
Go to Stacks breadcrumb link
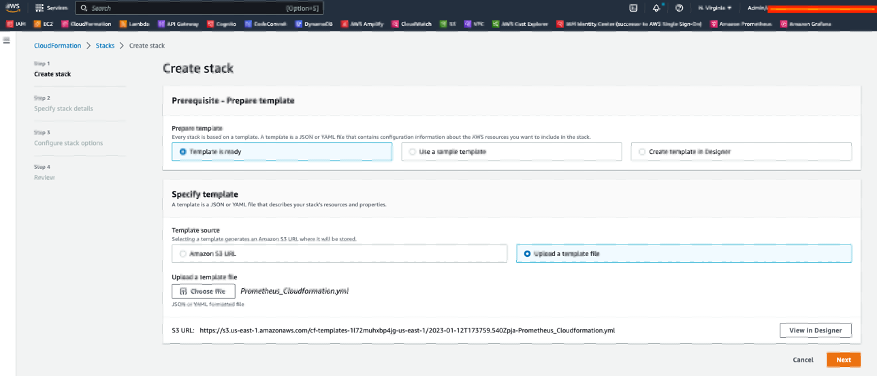[x=105, y=45]
